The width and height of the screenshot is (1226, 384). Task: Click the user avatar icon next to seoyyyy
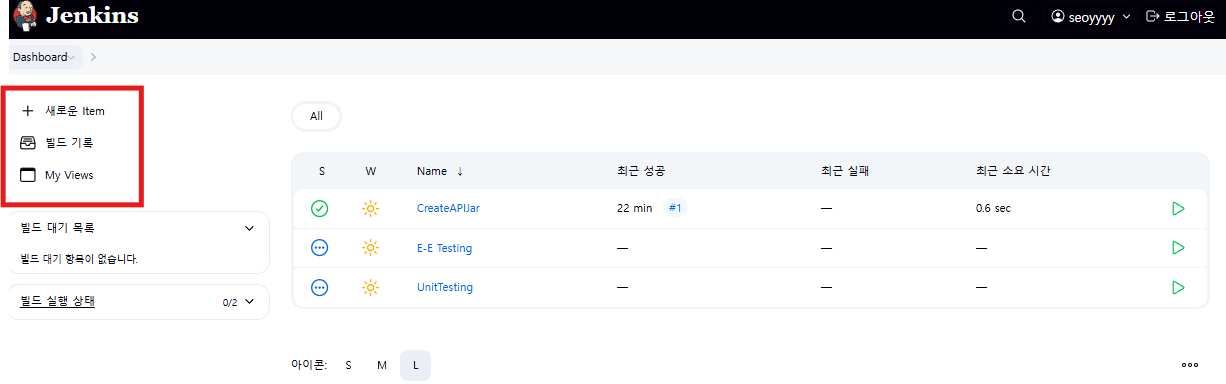pyautogui.click(x=1058, y=16)
